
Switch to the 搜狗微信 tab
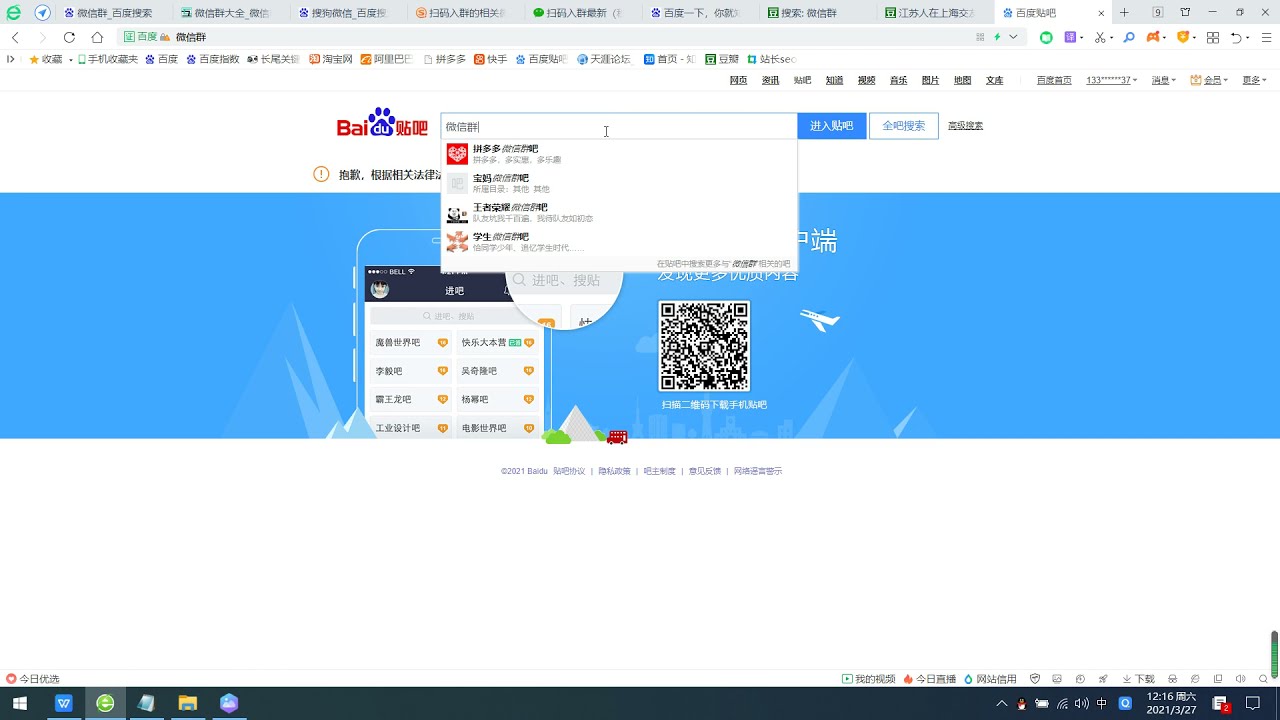(350, 13)
